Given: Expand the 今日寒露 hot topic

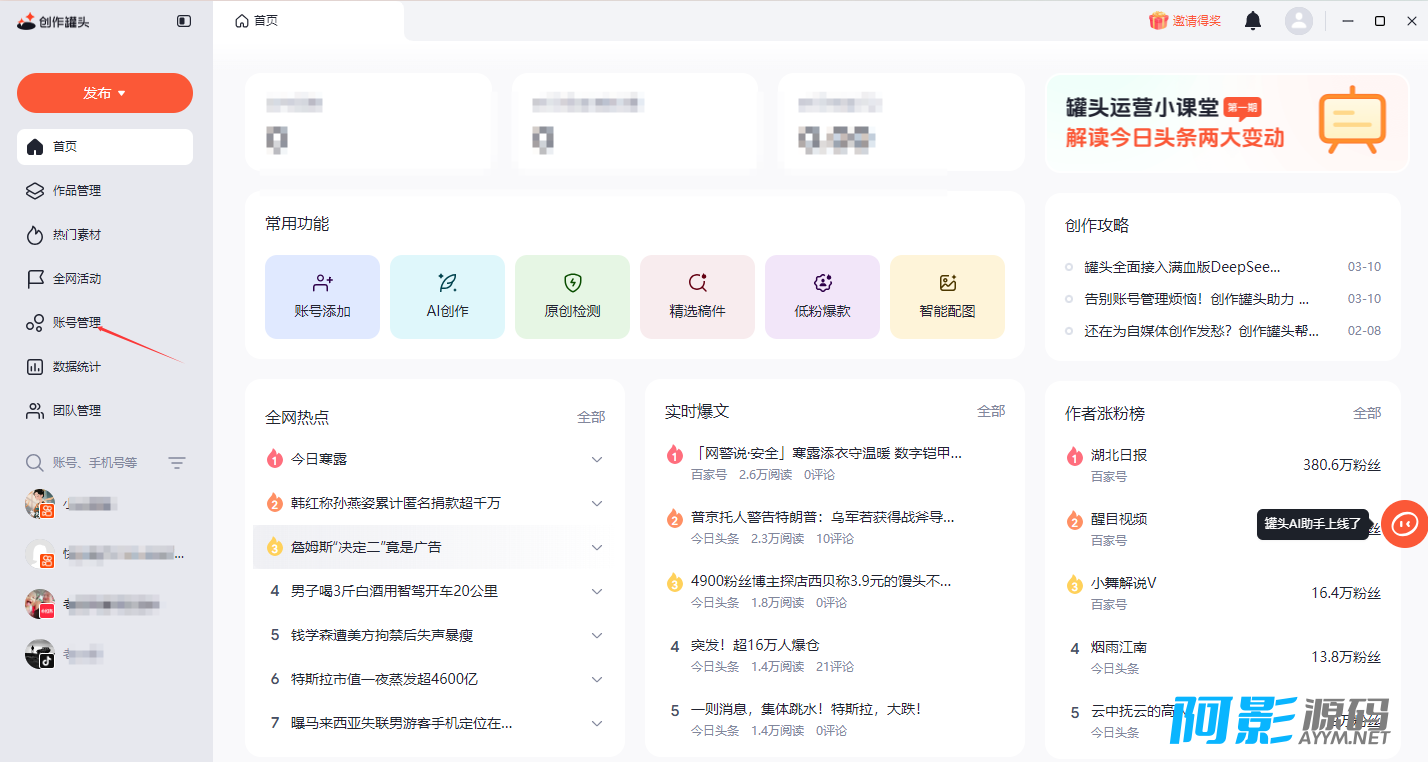Looking at the screenshot, I should pos(597,459).
